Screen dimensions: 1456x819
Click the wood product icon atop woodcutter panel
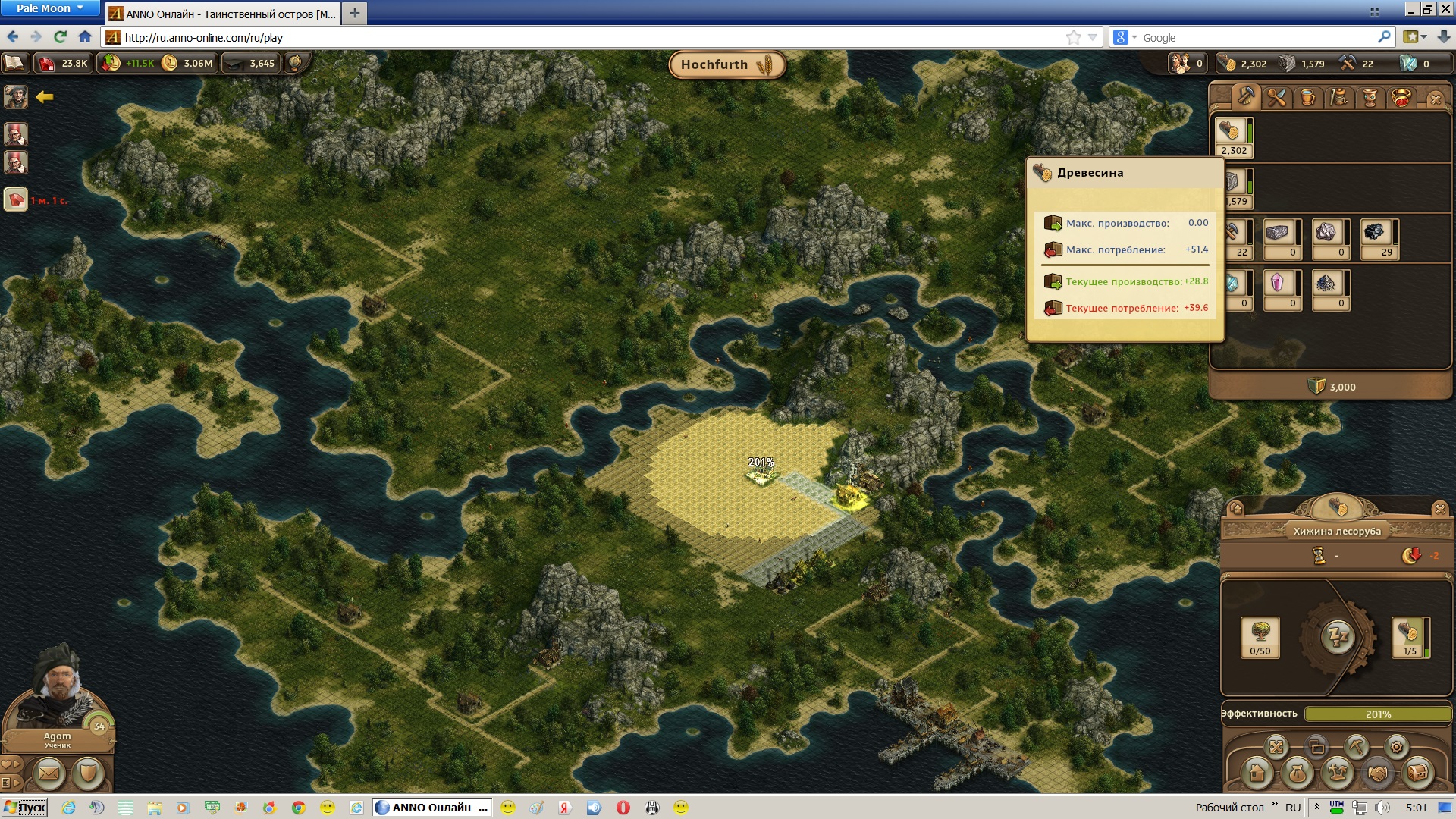pos(1338,507)
